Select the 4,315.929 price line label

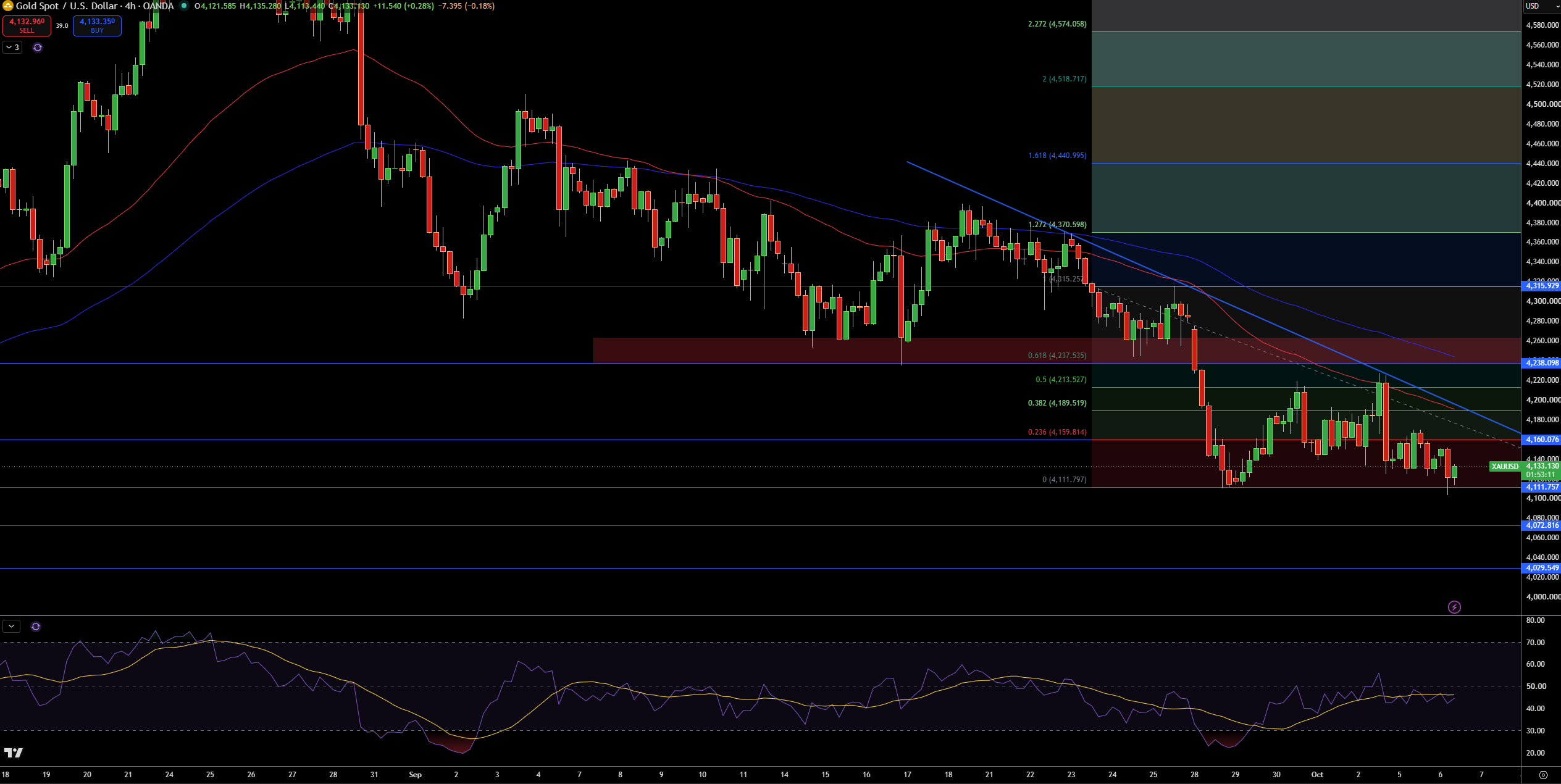pyautogui.click(x=1542, y=286)
